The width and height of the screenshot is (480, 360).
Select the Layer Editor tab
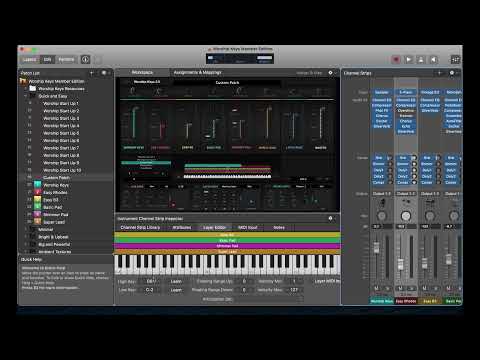pos(214,227)
